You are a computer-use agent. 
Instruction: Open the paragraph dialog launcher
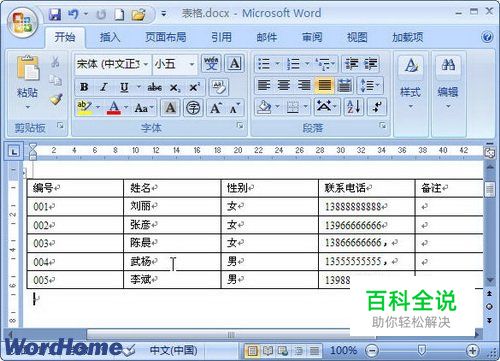click(382, 126)
